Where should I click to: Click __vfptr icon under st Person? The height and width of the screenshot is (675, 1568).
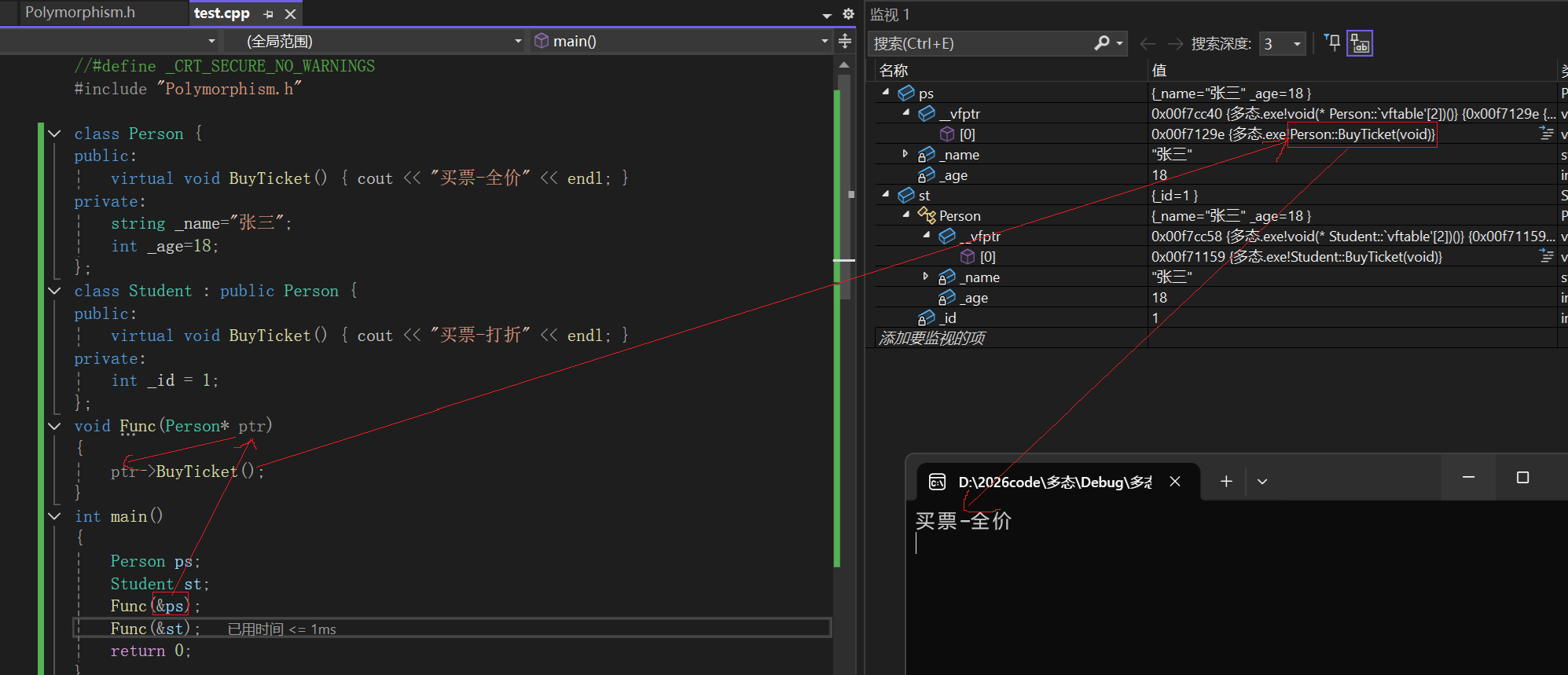pyautogui.click(x=947, y=236)
